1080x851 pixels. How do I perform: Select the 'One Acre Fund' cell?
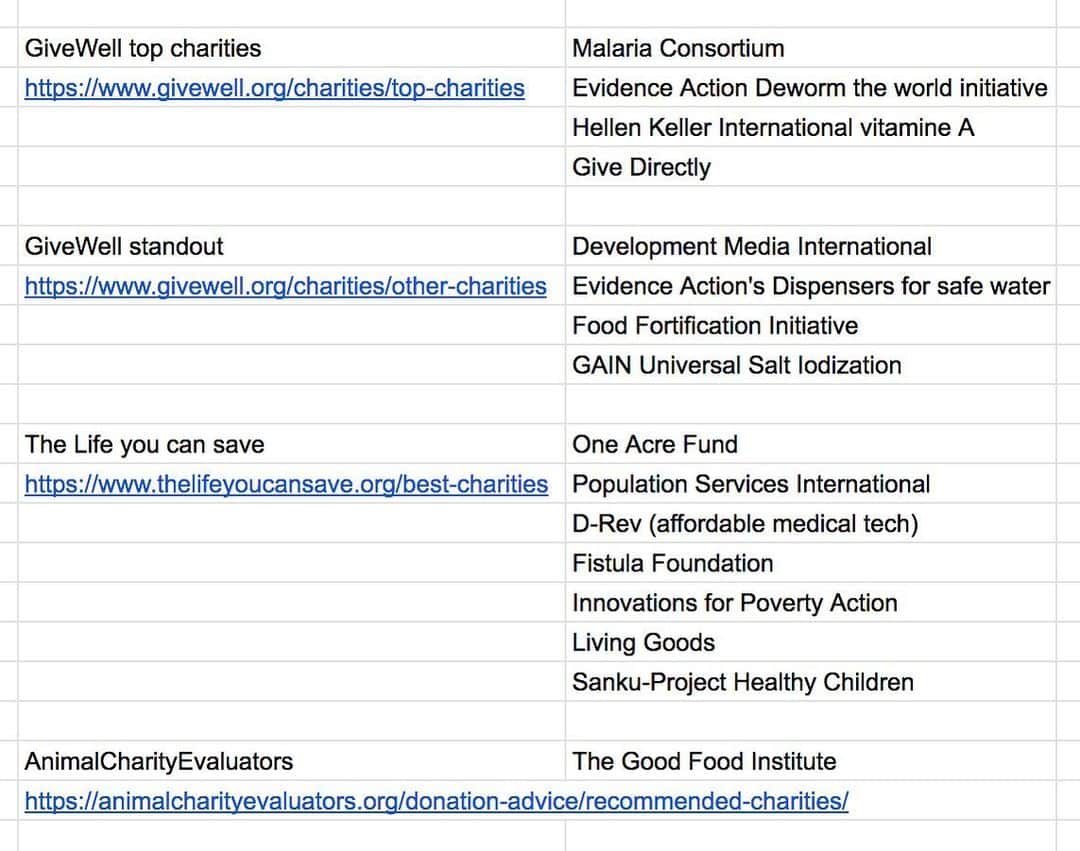[811, 444]
